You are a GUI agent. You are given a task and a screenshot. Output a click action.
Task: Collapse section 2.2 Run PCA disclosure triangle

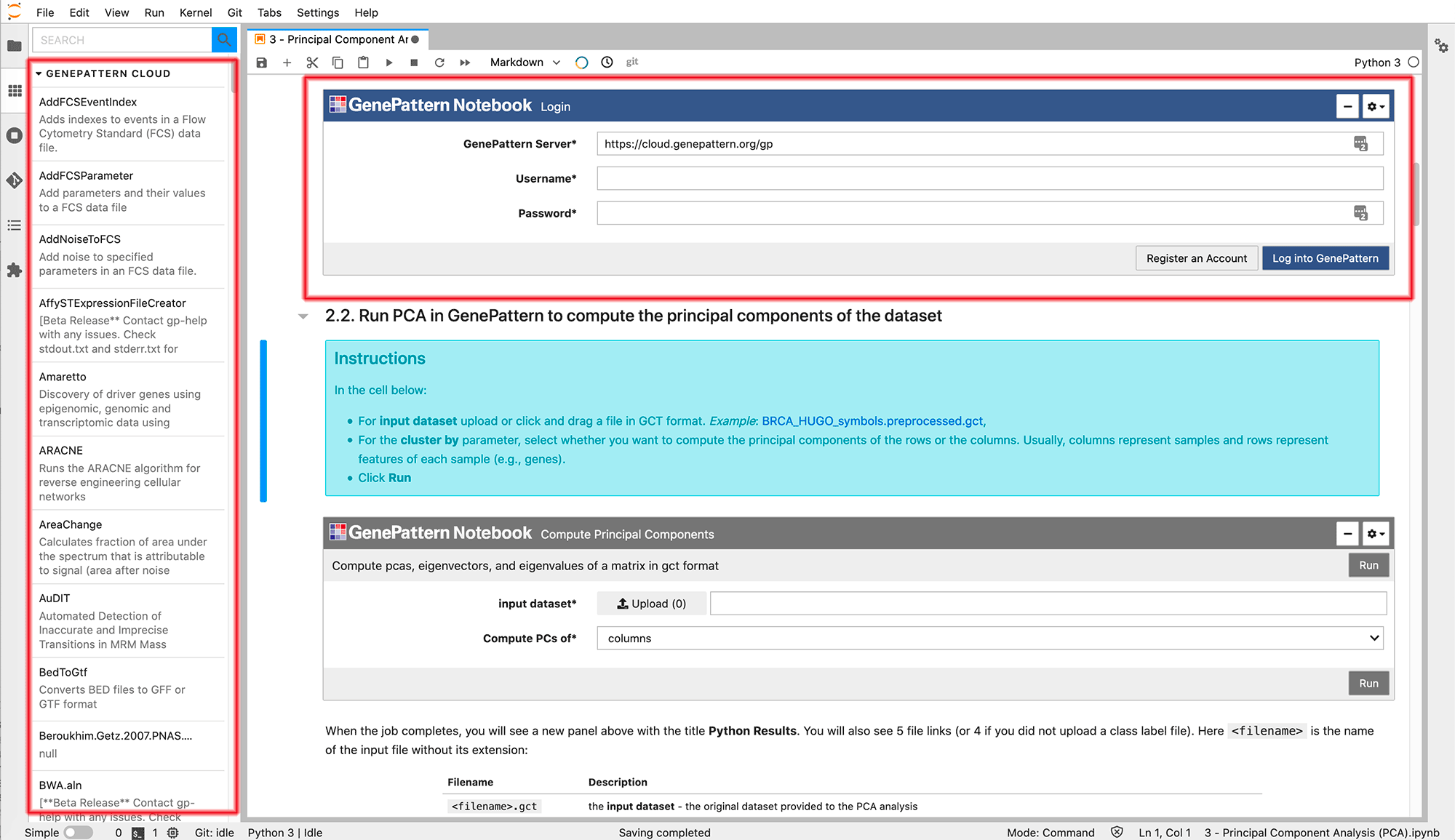304,316
